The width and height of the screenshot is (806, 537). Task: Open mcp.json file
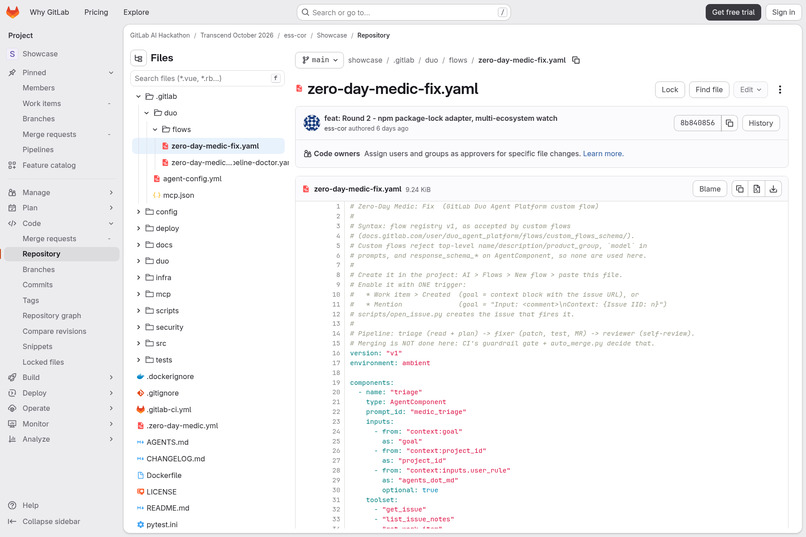pyautogui.click(x=178, y=195)
